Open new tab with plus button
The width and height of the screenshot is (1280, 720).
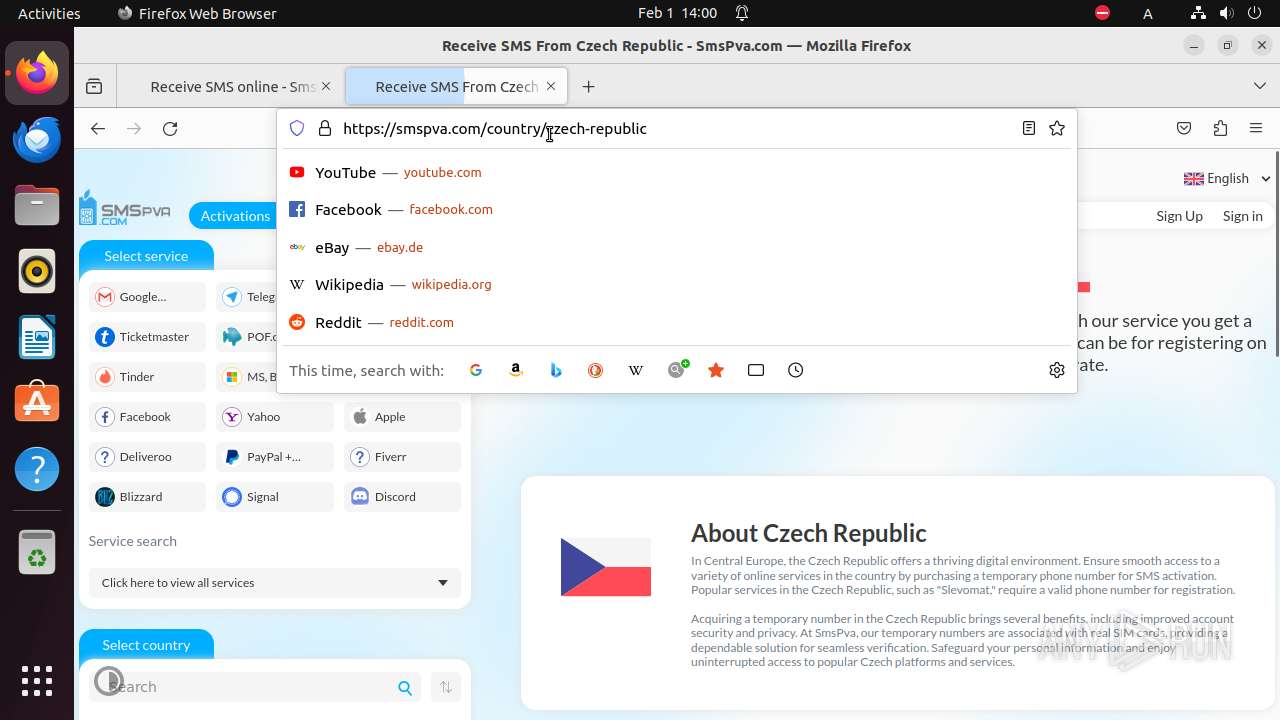[588, 87]
